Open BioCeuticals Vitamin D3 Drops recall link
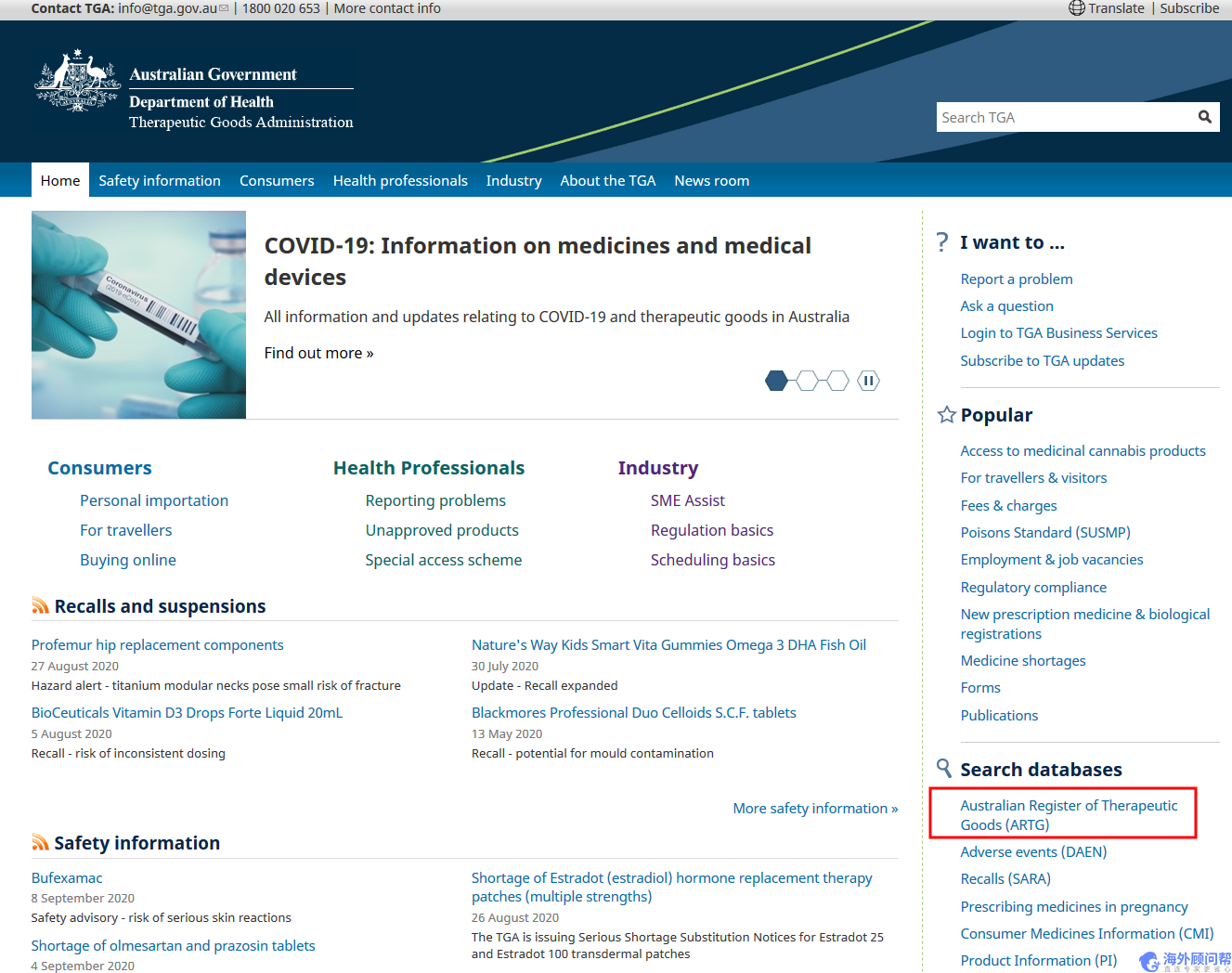Image resolution: width=1232 pixels, height=973 pixels. point(187,712)
